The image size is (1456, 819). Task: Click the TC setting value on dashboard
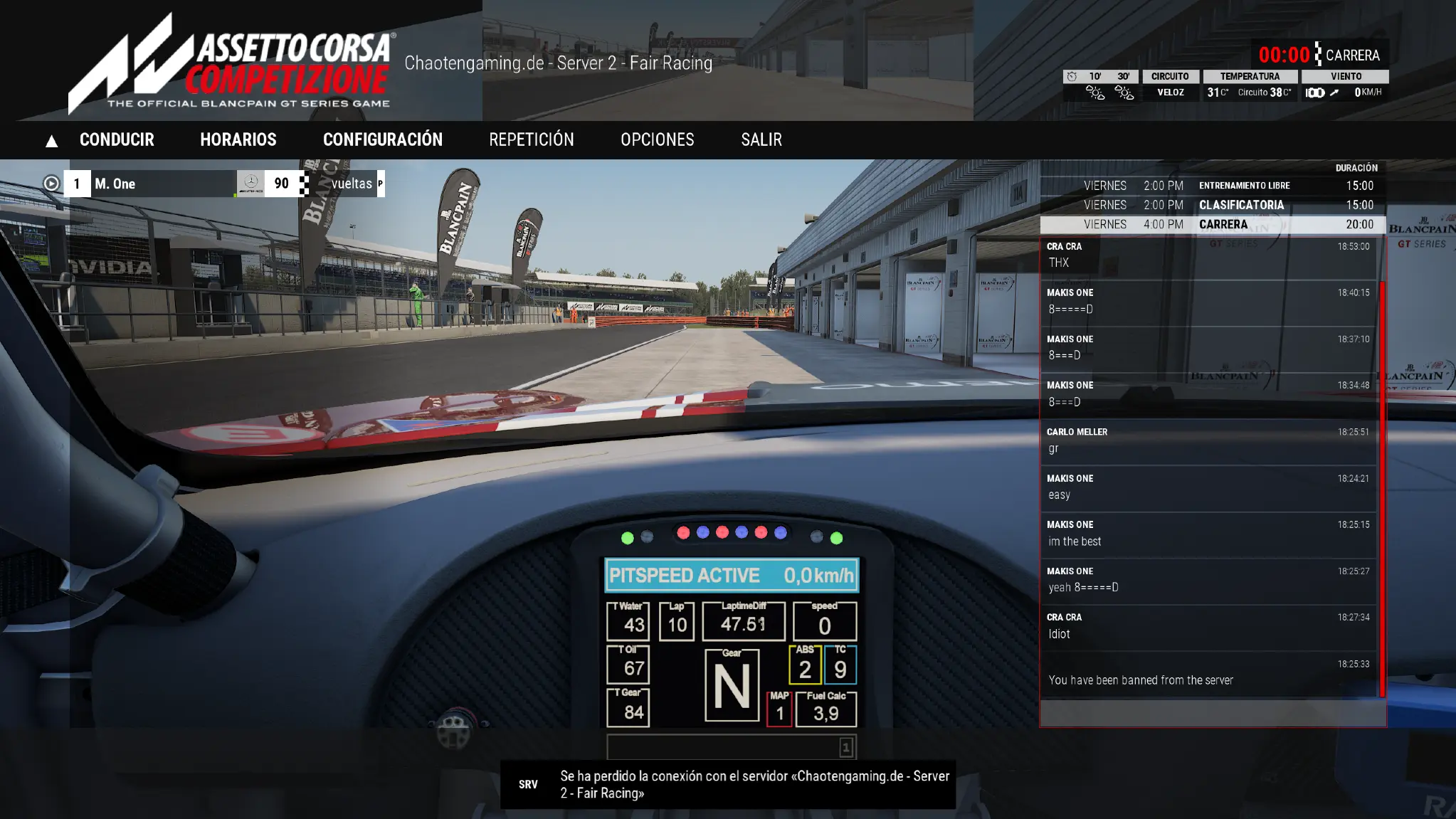point(840,665)
